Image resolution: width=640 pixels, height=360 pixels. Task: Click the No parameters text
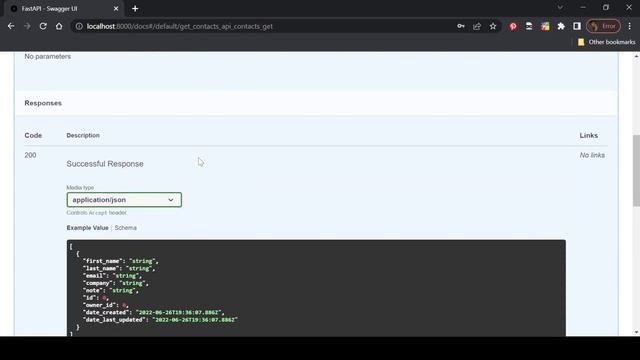(47, 56)
